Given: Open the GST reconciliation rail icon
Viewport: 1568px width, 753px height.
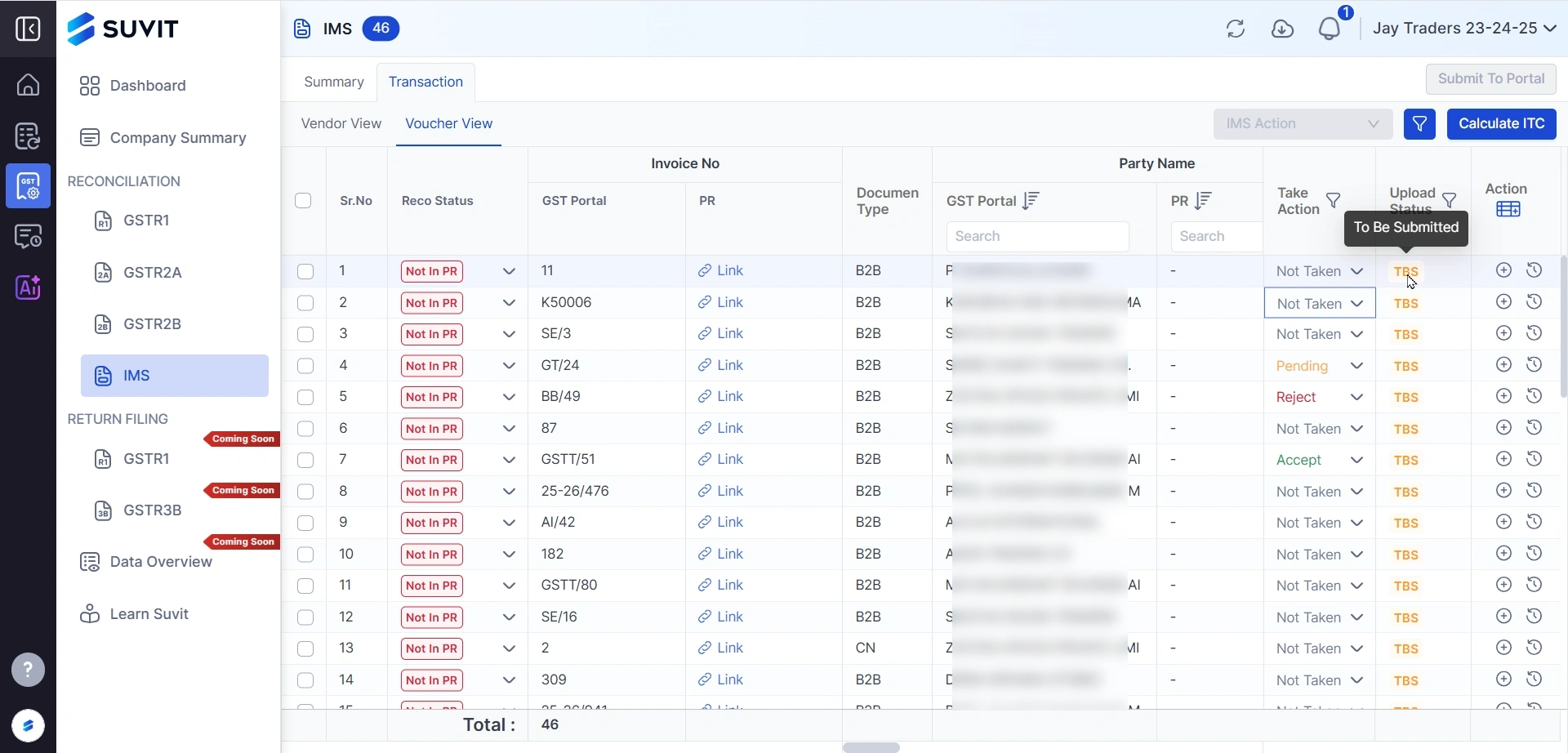Looking at the screenshot, I should tap(28, 186).
